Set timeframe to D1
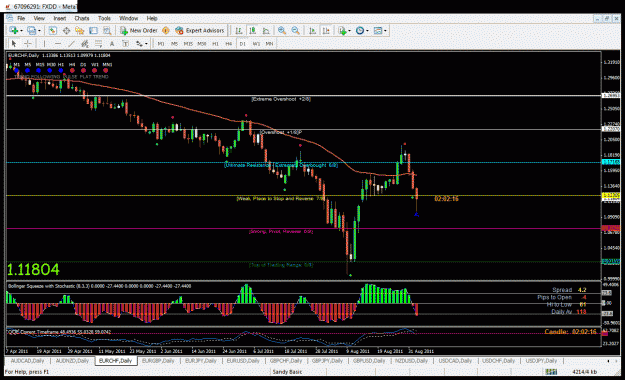The height and width of the screenshot is (380, 625). 242,44
